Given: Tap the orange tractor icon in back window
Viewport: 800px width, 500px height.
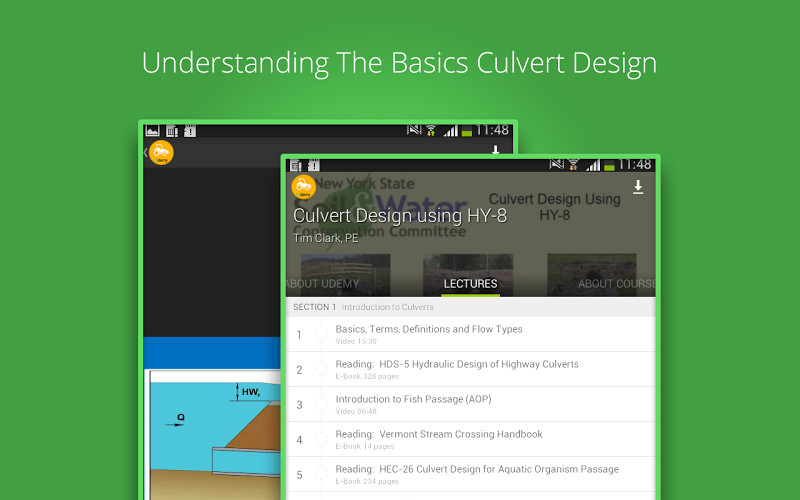Looking at the screenshot, I should (161, 153).
